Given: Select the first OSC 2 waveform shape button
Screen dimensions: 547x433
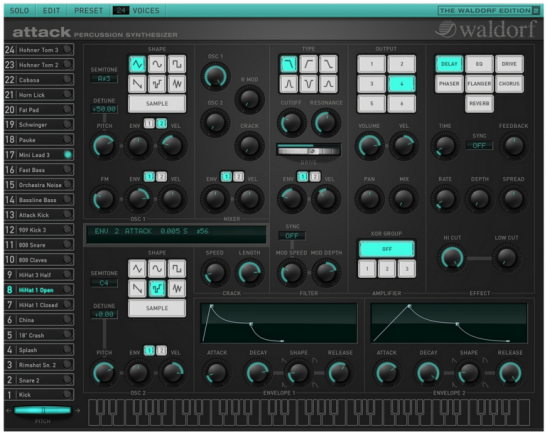Looking at the screenshot, I should [137, 269].
